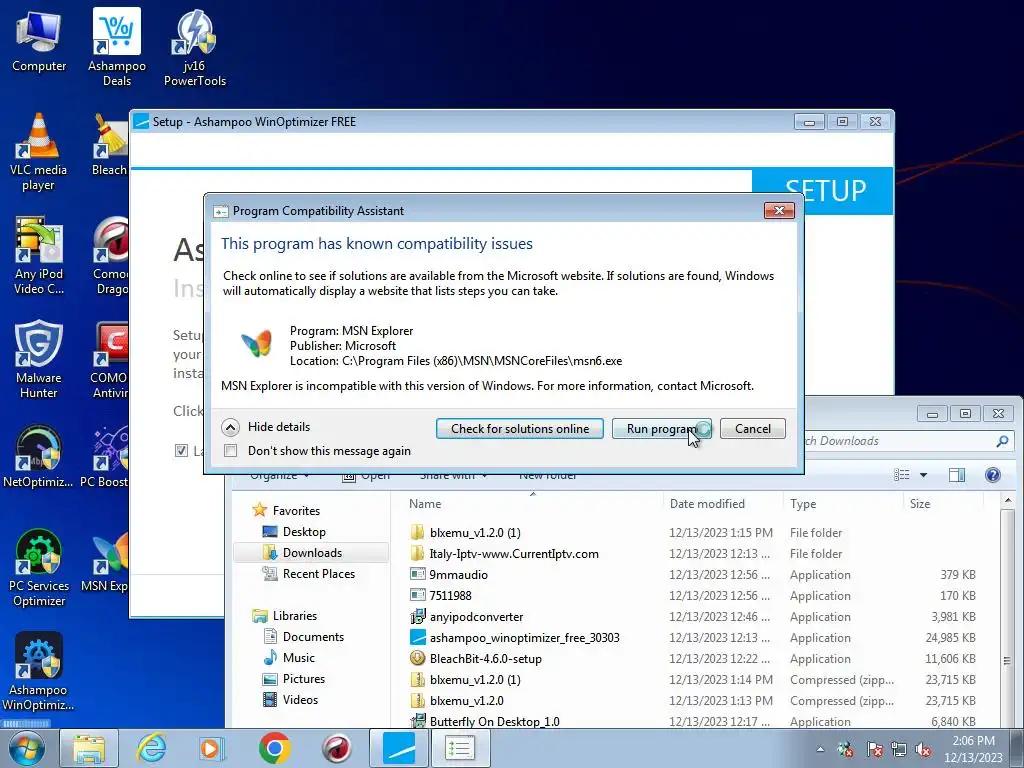Launch jv16 PowerTools desktop shortcut
Image resolution: width=1024 pixels, height=768 pixels.
[195, 47]
